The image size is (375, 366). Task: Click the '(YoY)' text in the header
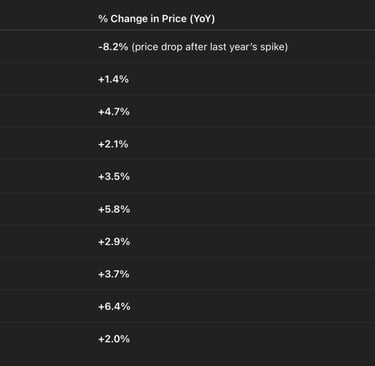coord(202,19)
